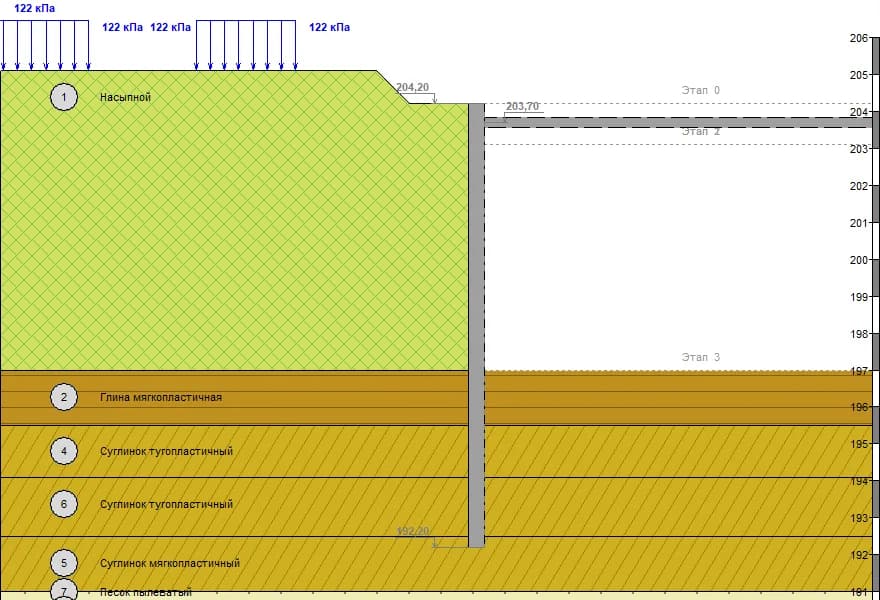
Task: Select the Суглинок мягкопластичный layer label
Action: [170, 563]
